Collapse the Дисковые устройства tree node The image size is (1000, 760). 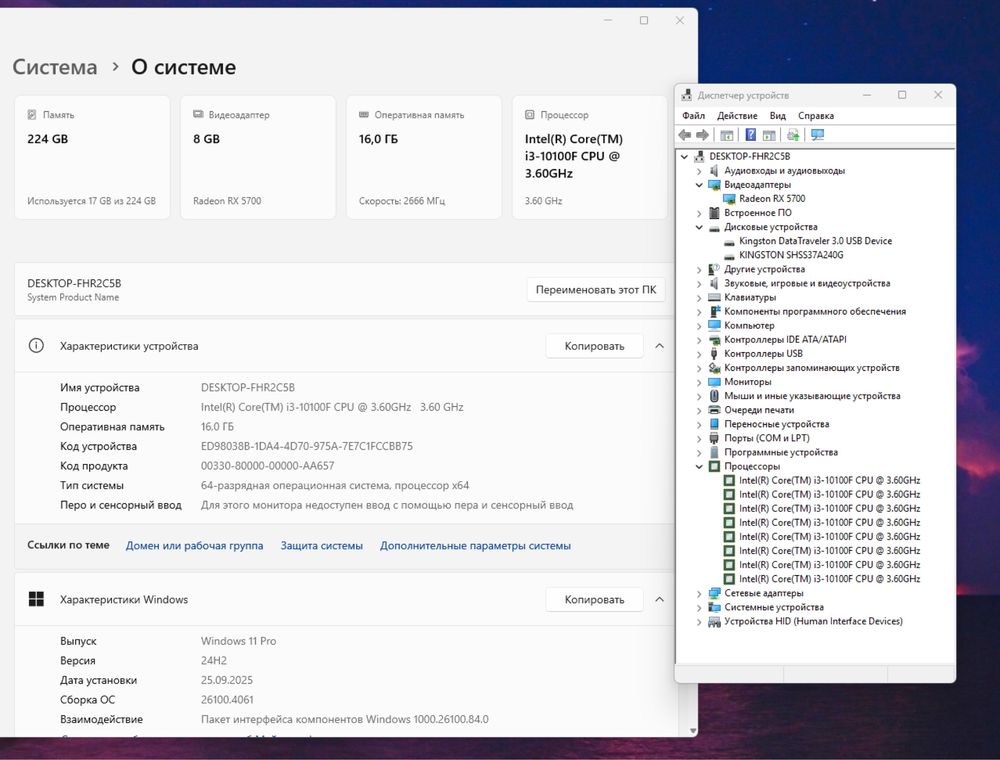(x=699, y=227)
